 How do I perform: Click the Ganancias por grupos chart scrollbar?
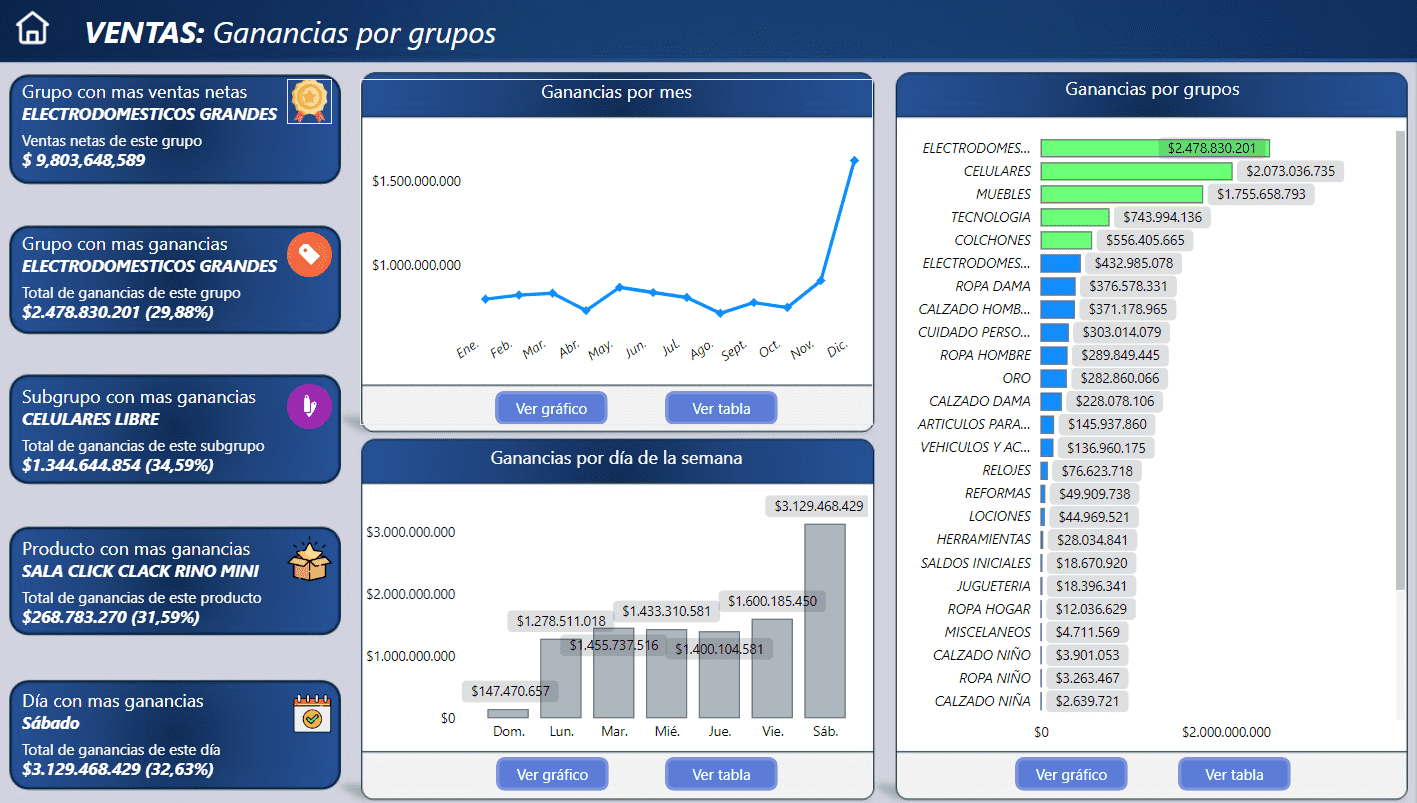tap(1400, 360)
